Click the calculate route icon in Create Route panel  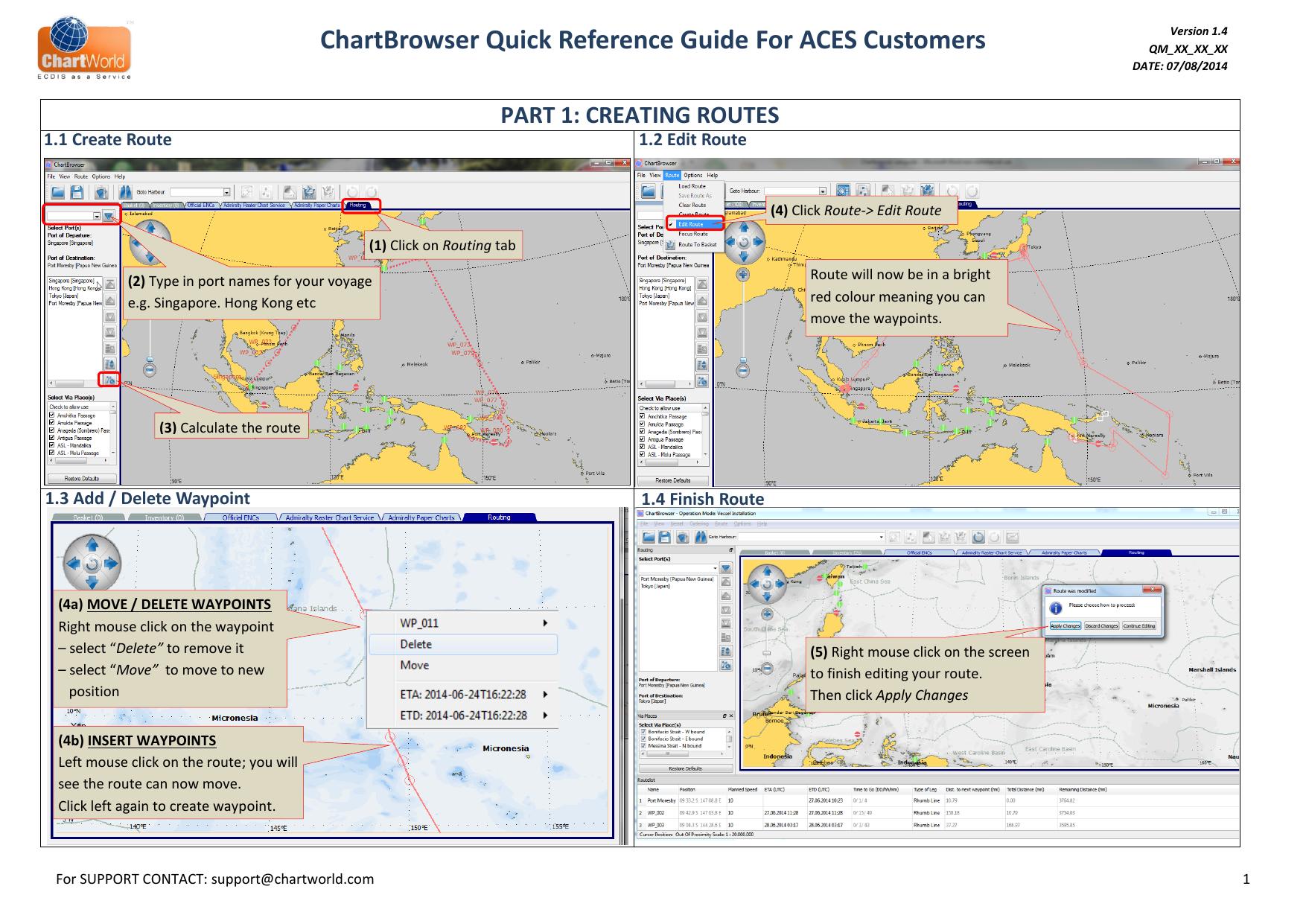coord(109,380)
